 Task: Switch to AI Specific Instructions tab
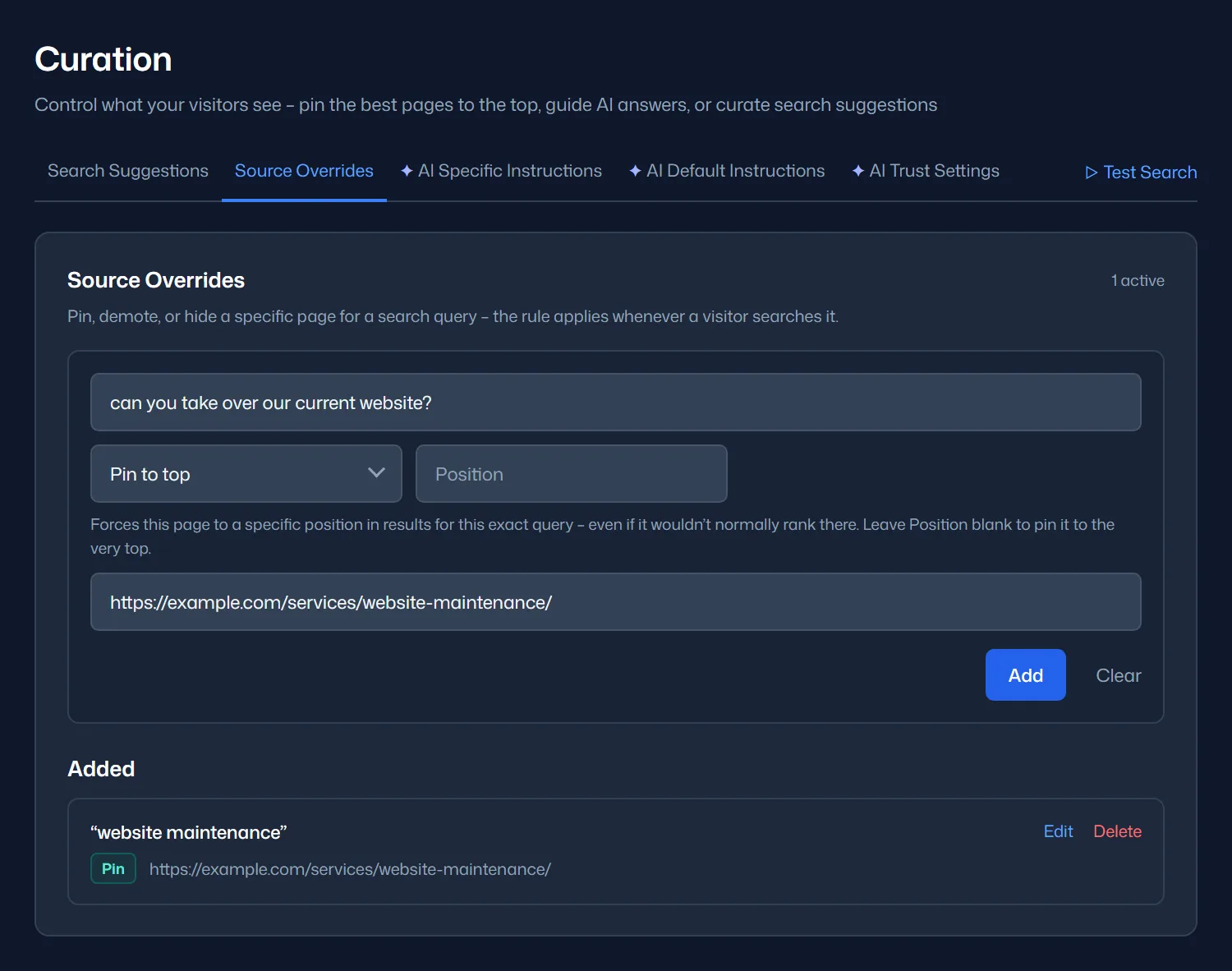[x=501, y=171]
